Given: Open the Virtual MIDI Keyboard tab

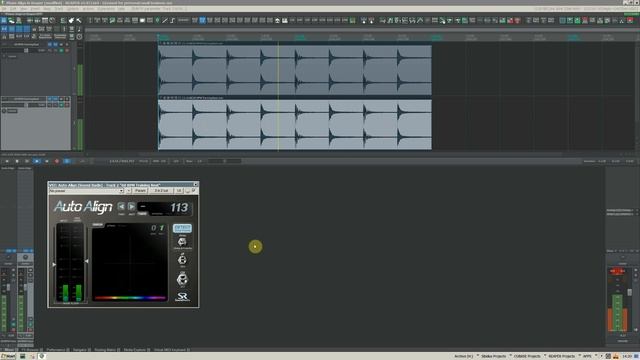Looking at the screenshot, I should (171, 350).
